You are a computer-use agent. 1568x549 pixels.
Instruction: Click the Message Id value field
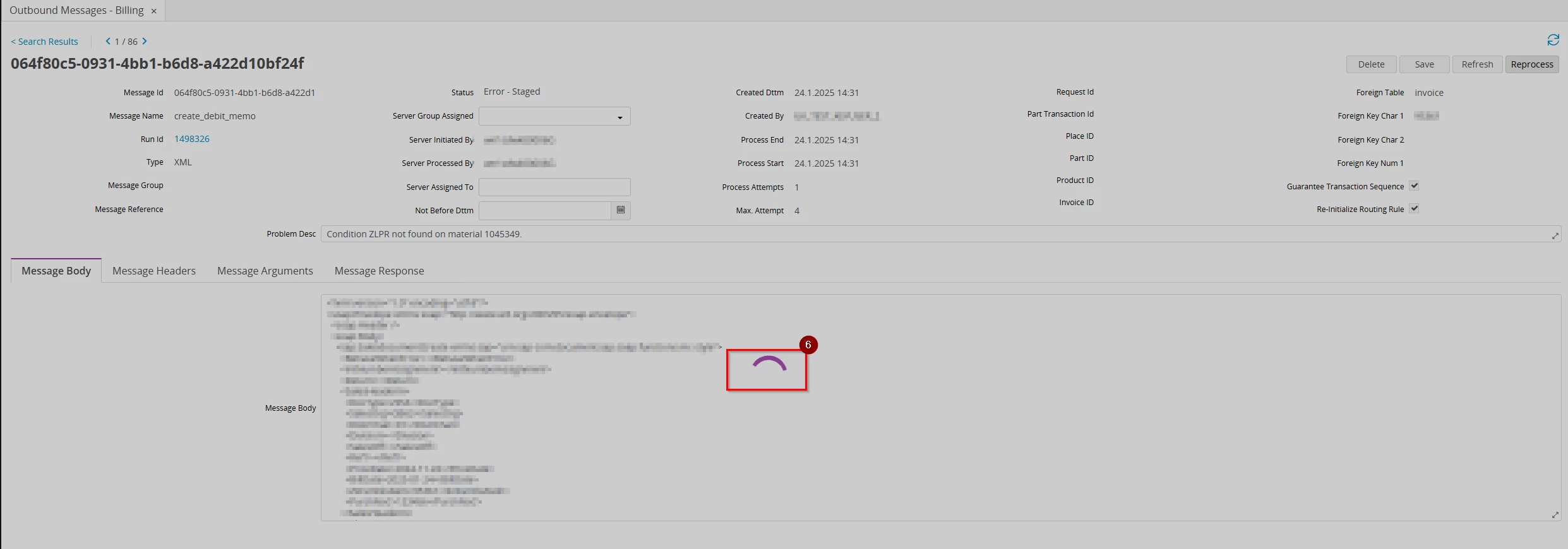[x=244, y=93]
